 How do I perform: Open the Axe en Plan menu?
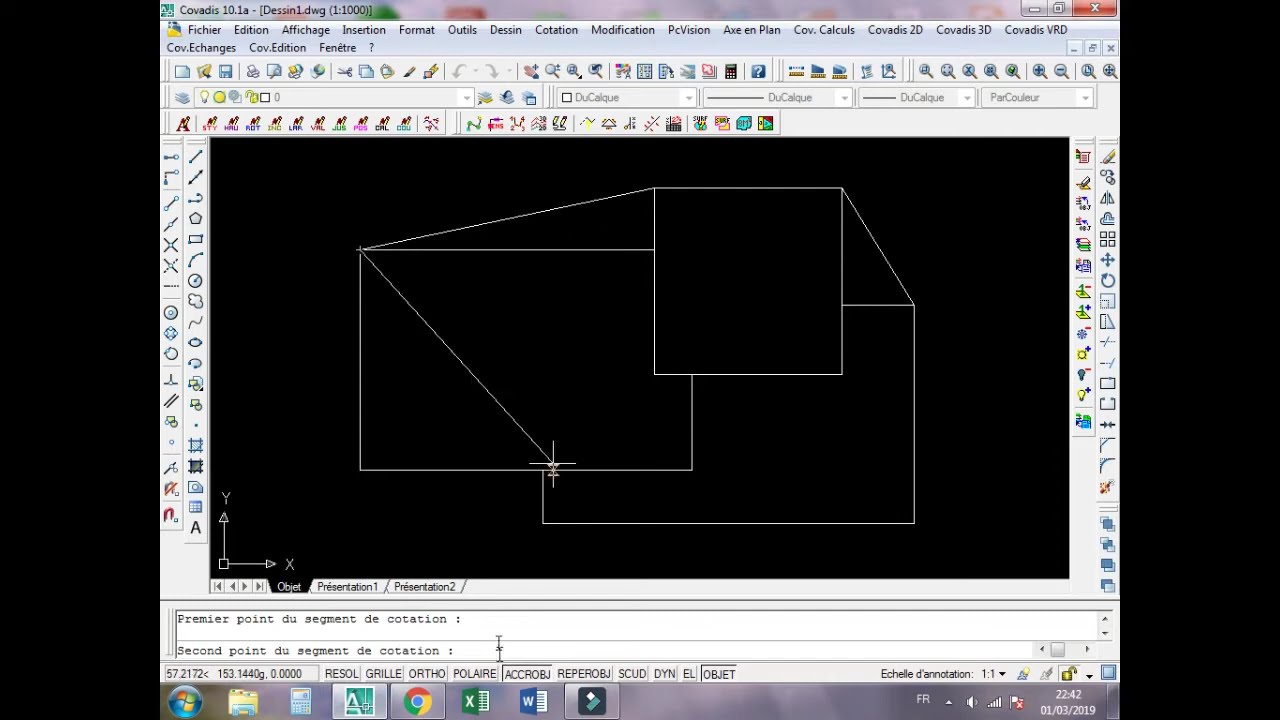coord(752,30)
